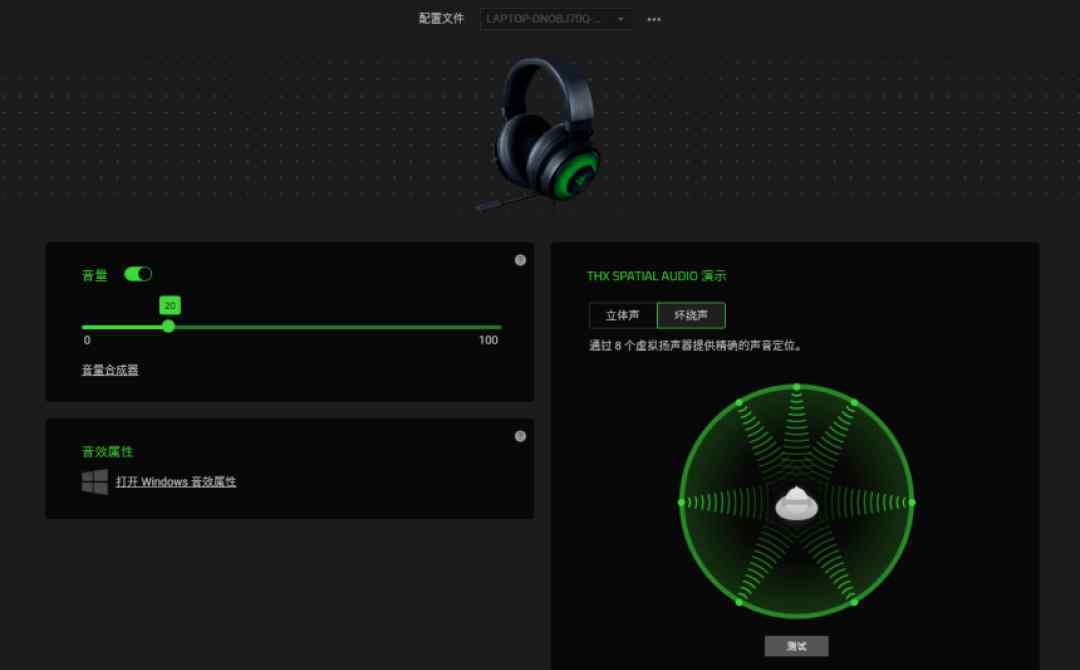1080x670 pixels.
Task: Click the 音效属性 section title
Action: tap(107, 452)
